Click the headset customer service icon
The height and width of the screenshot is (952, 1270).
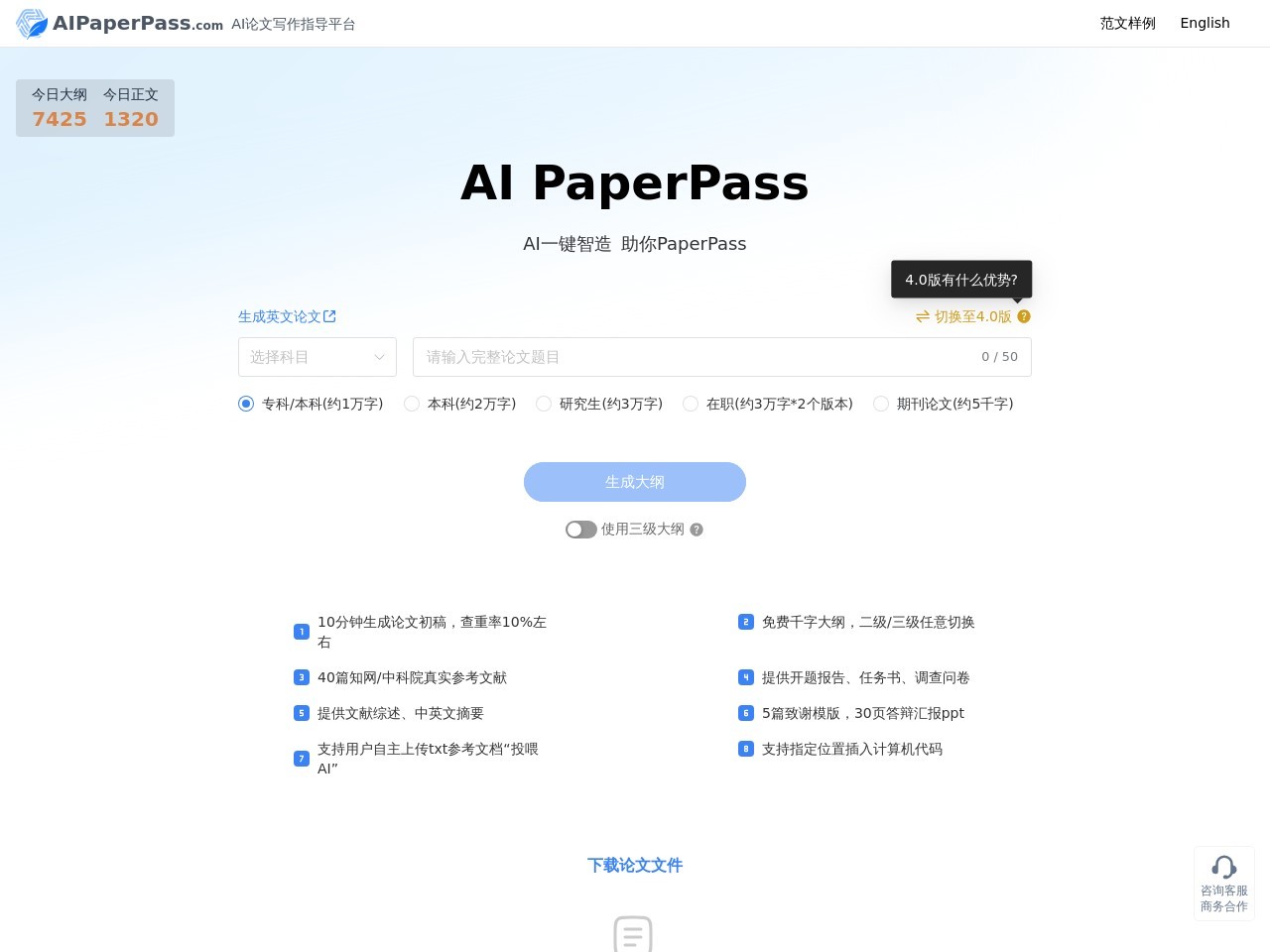(1224, 868)
